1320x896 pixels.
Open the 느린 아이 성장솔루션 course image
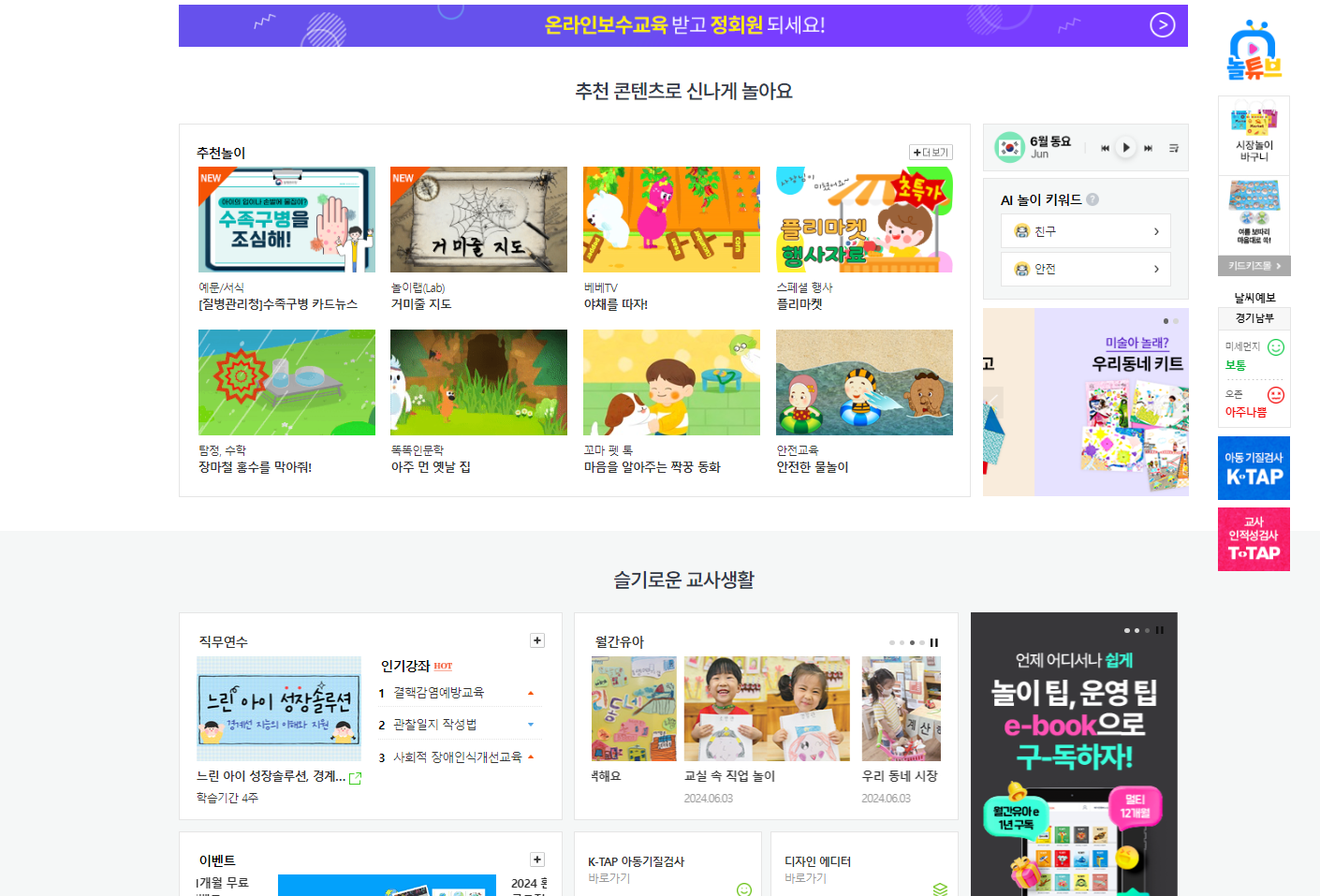click(279, 709)
